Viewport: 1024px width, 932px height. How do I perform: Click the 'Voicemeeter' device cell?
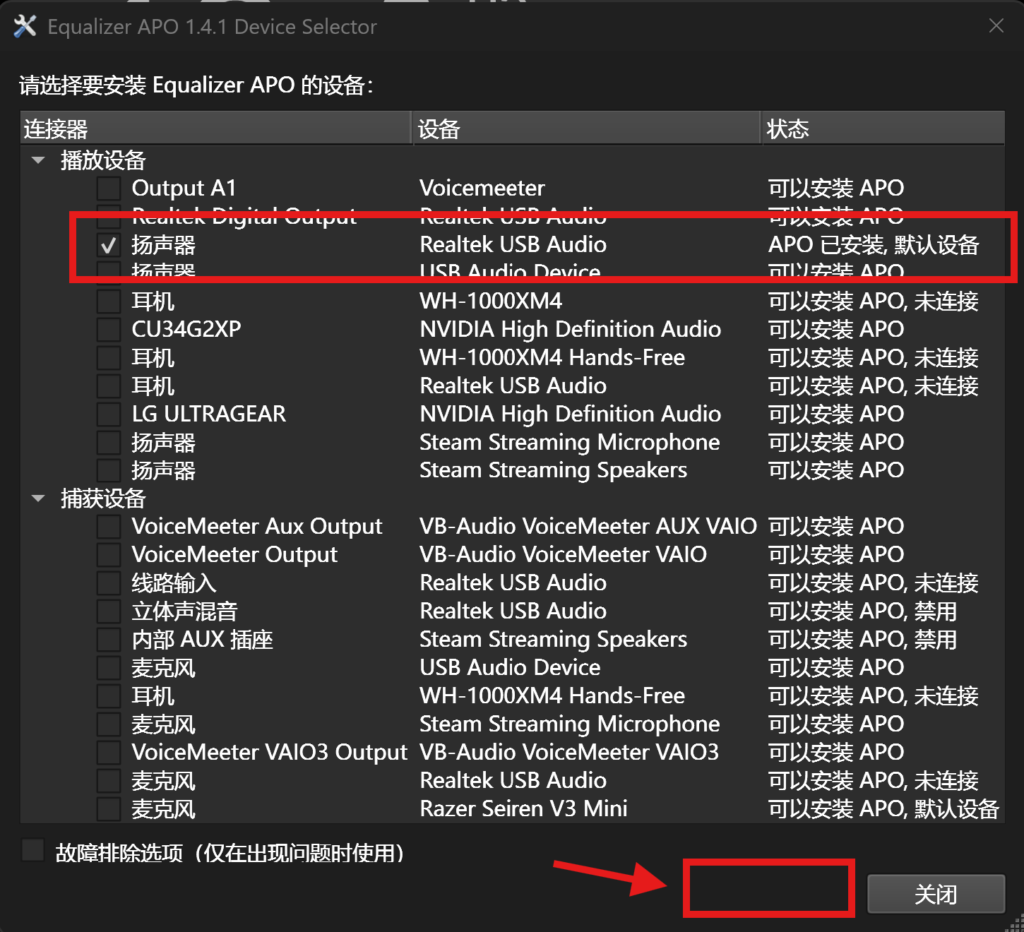pos(482,188)
